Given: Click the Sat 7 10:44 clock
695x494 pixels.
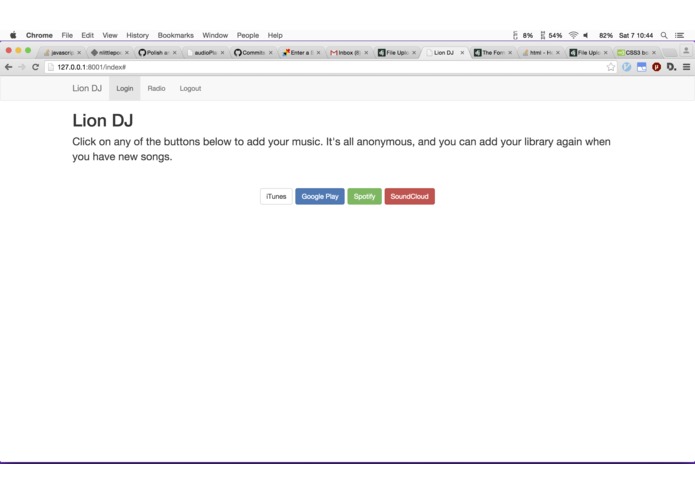Looking at the screenshot, I should (636, 35).
